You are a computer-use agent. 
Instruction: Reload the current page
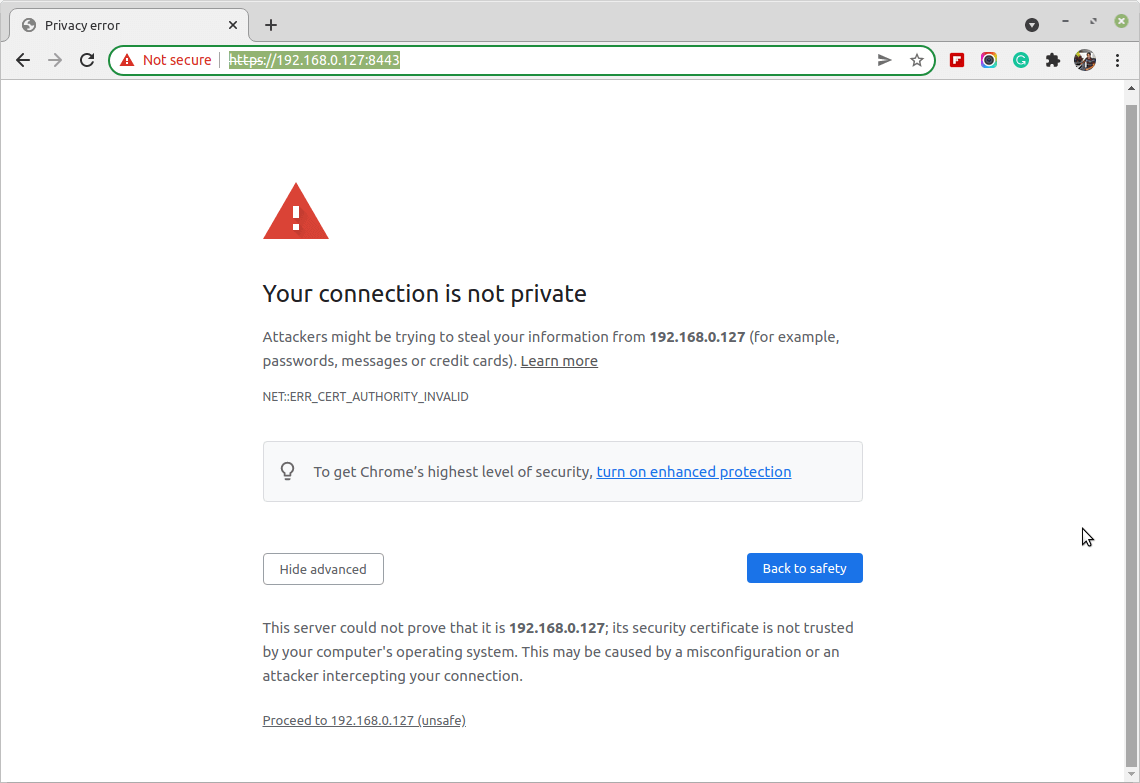(87, 60)
